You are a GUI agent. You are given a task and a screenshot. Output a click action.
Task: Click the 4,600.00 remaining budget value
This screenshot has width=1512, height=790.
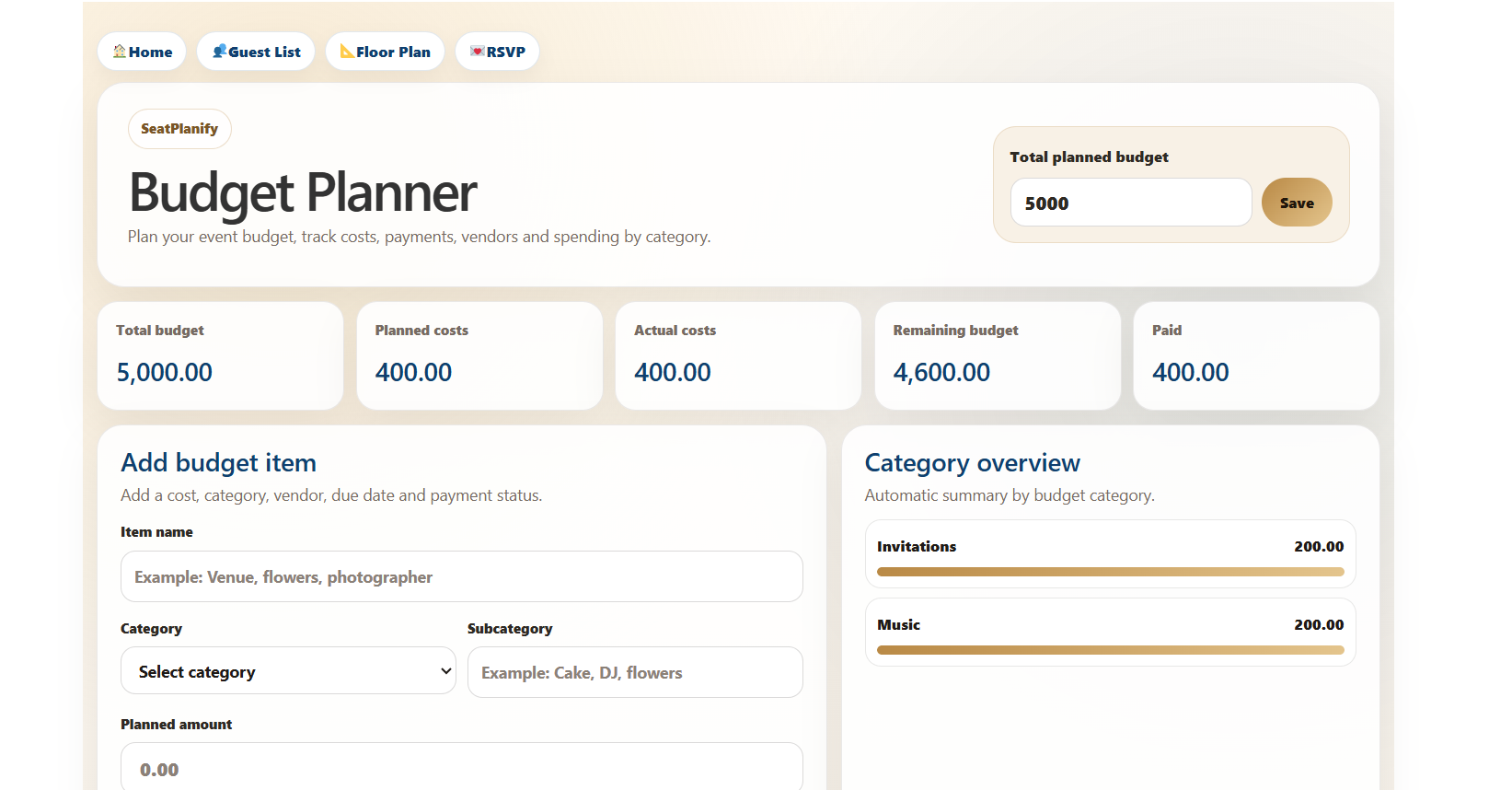coord(941,372)
